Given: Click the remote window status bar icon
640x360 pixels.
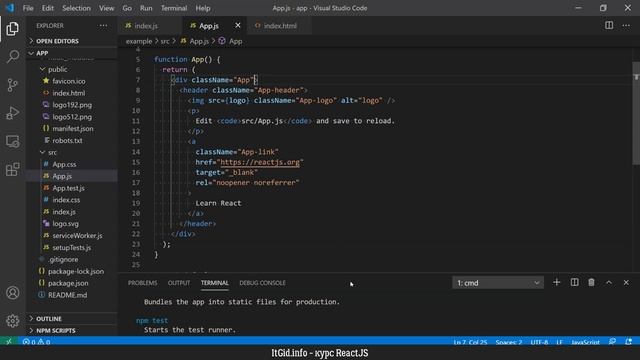Looking at the screenshot, I should (9, 342).
